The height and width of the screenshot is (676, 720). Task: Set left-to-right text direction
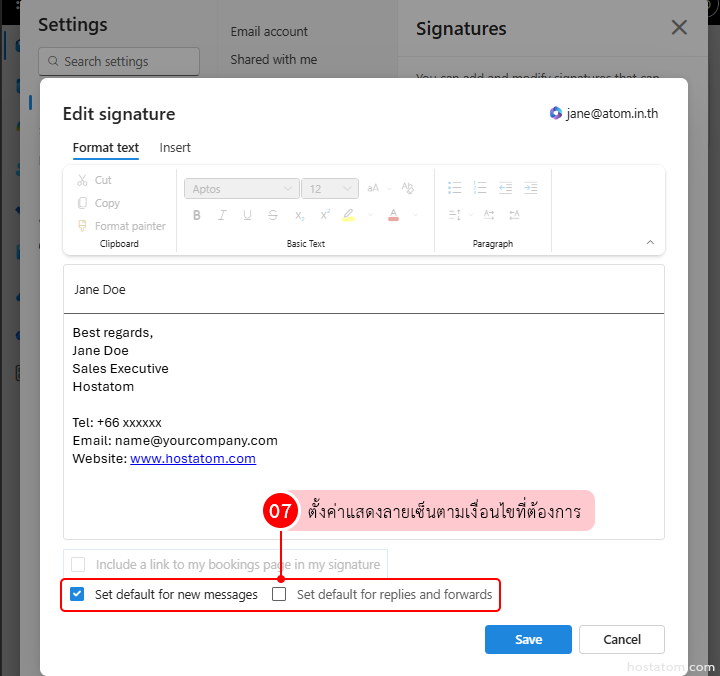[x=489, y=215]
